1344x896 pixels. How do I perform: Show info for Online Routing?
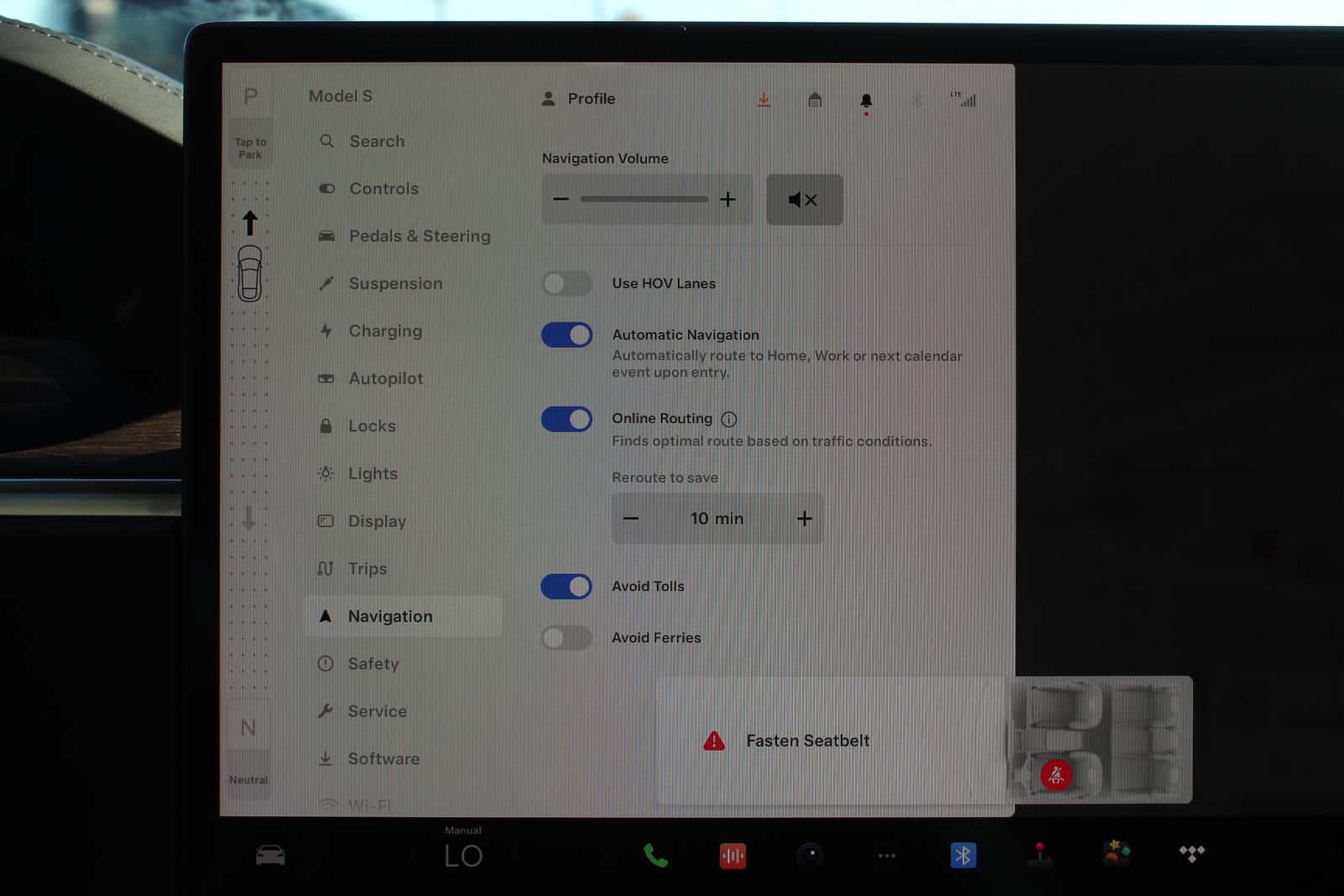click(x=729, y=419)
